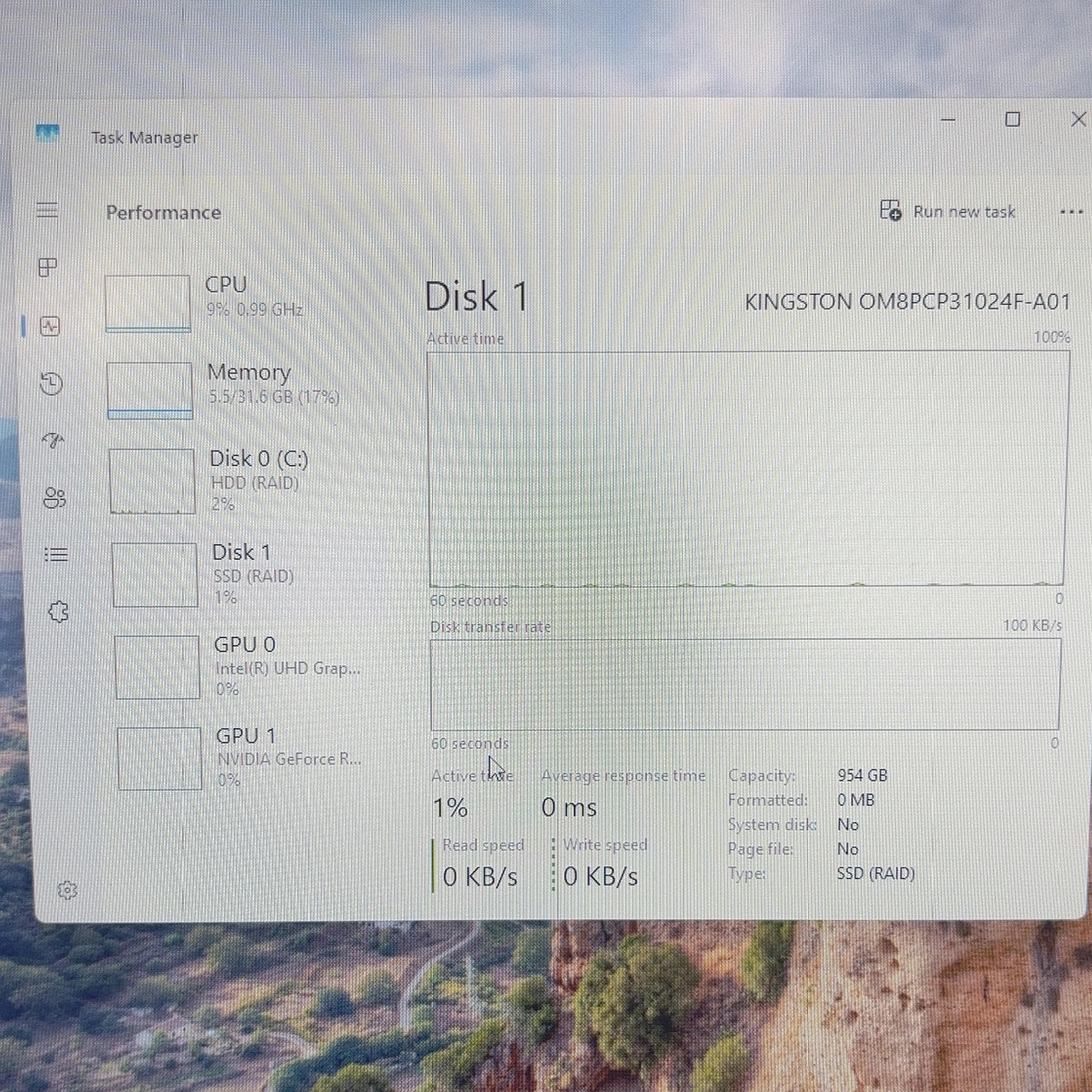Click the GPU 0 mini graph thumbnail

pyautogui.click(x=157, y=667)
